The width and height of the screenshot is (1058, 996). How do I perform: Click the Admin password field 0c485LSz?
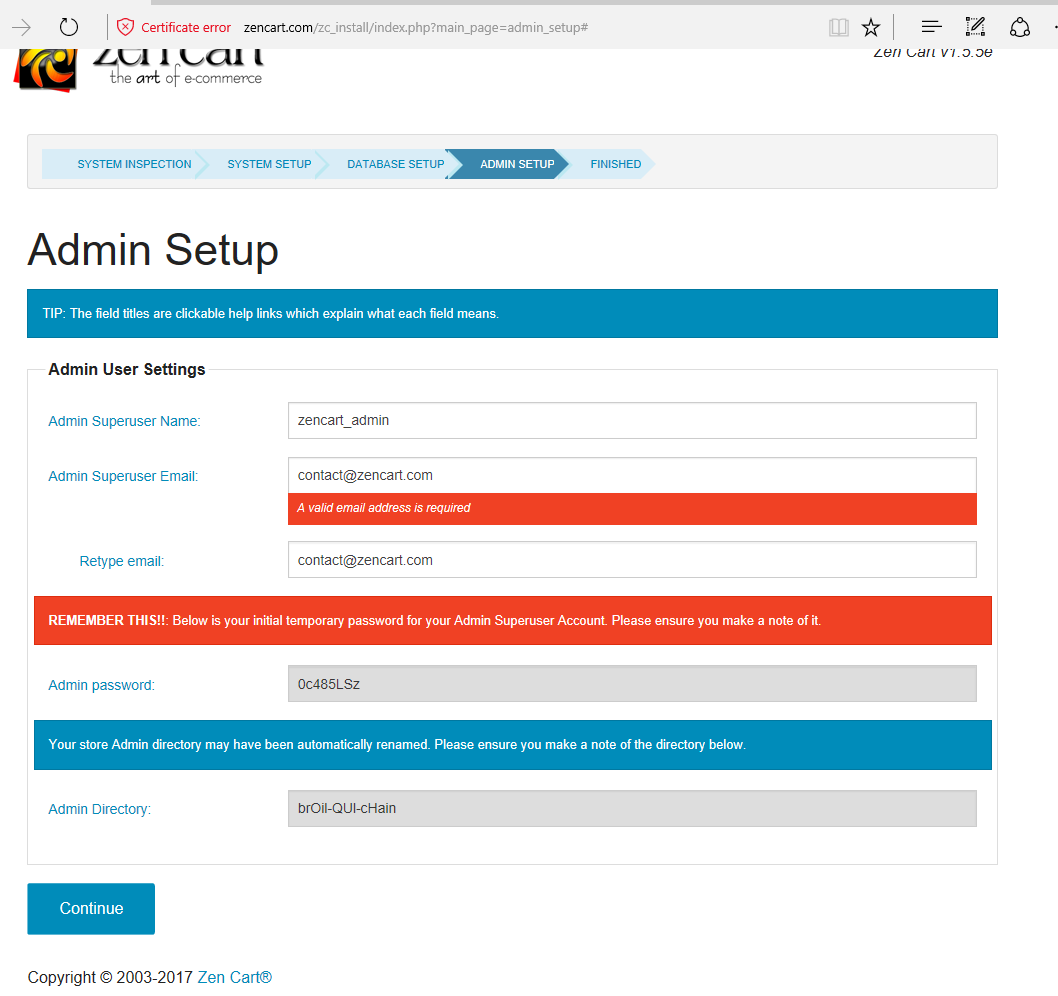point(632,684)
